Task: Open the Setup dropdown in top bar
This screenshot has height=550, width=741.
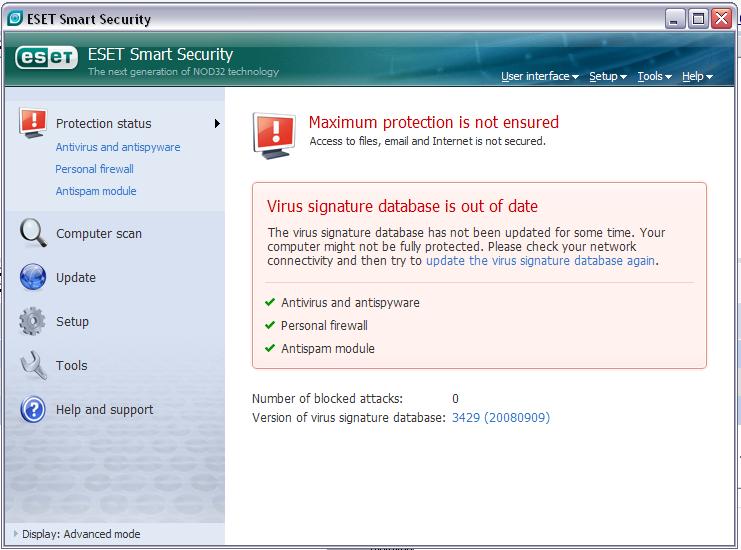Action: click(x=607, y=77)
